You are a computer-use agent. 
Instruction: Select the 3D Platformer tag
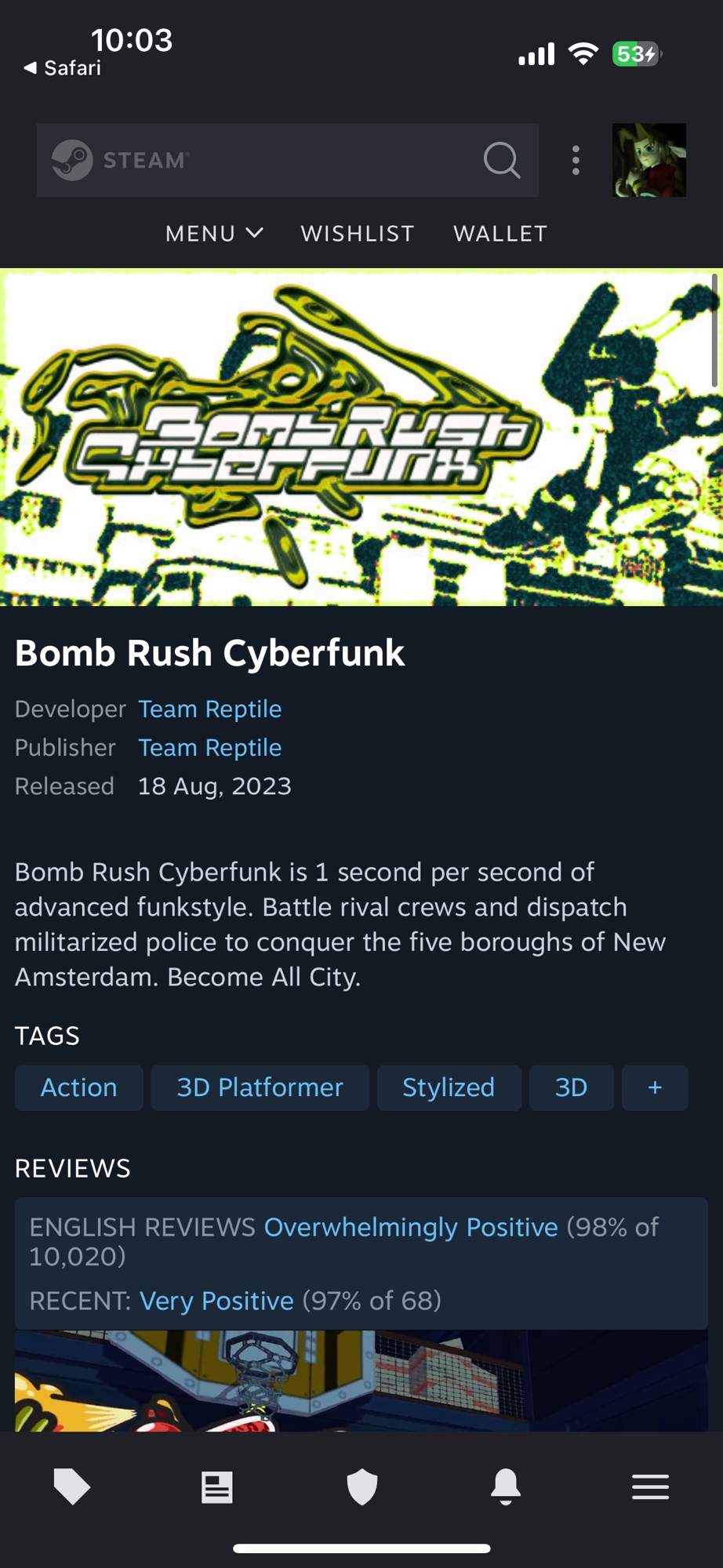pos(260,1087)
